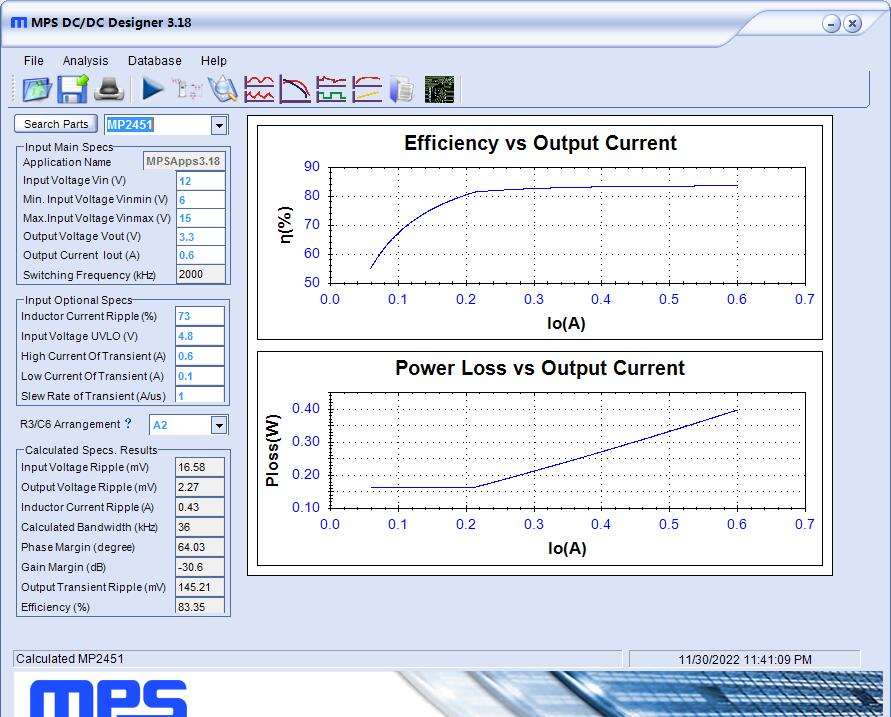Image resolution: width=891 pixels, height=717 pixels.
Task: Run the calculation with the blue arrow
Action: 150,88
